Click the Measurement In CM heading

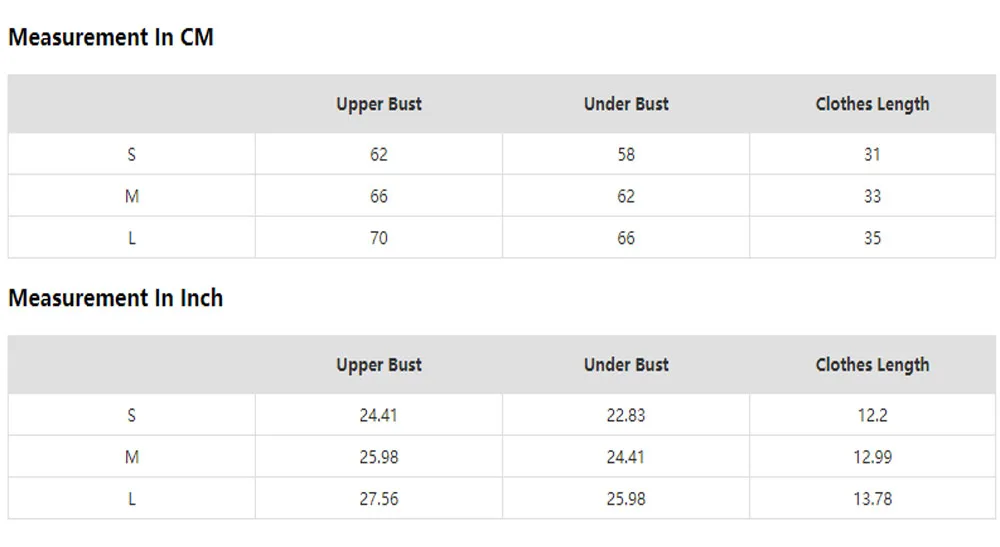point(111,37)
